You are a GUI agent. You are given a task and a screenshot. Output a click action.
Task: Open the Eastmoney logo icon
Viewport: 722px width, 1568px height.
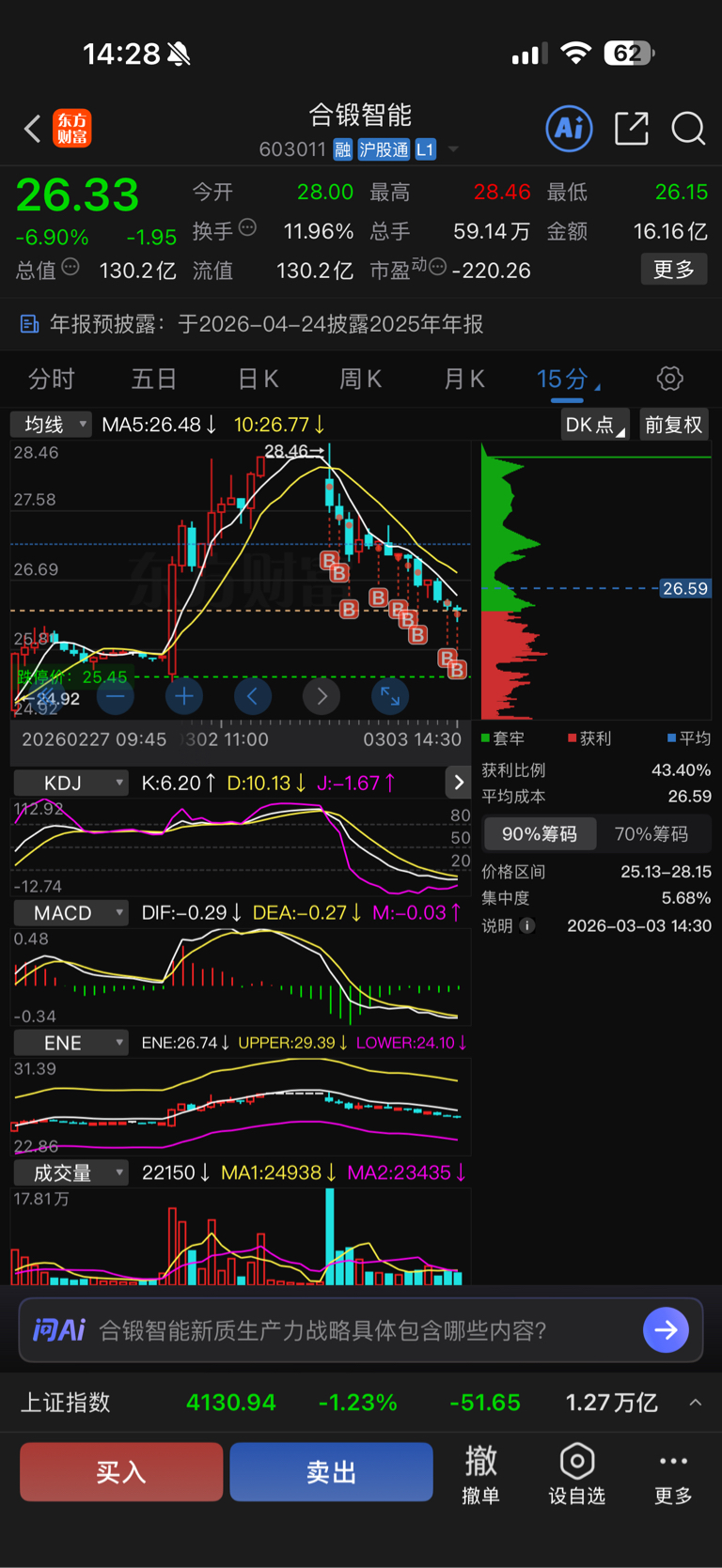[x=72, y=129]
